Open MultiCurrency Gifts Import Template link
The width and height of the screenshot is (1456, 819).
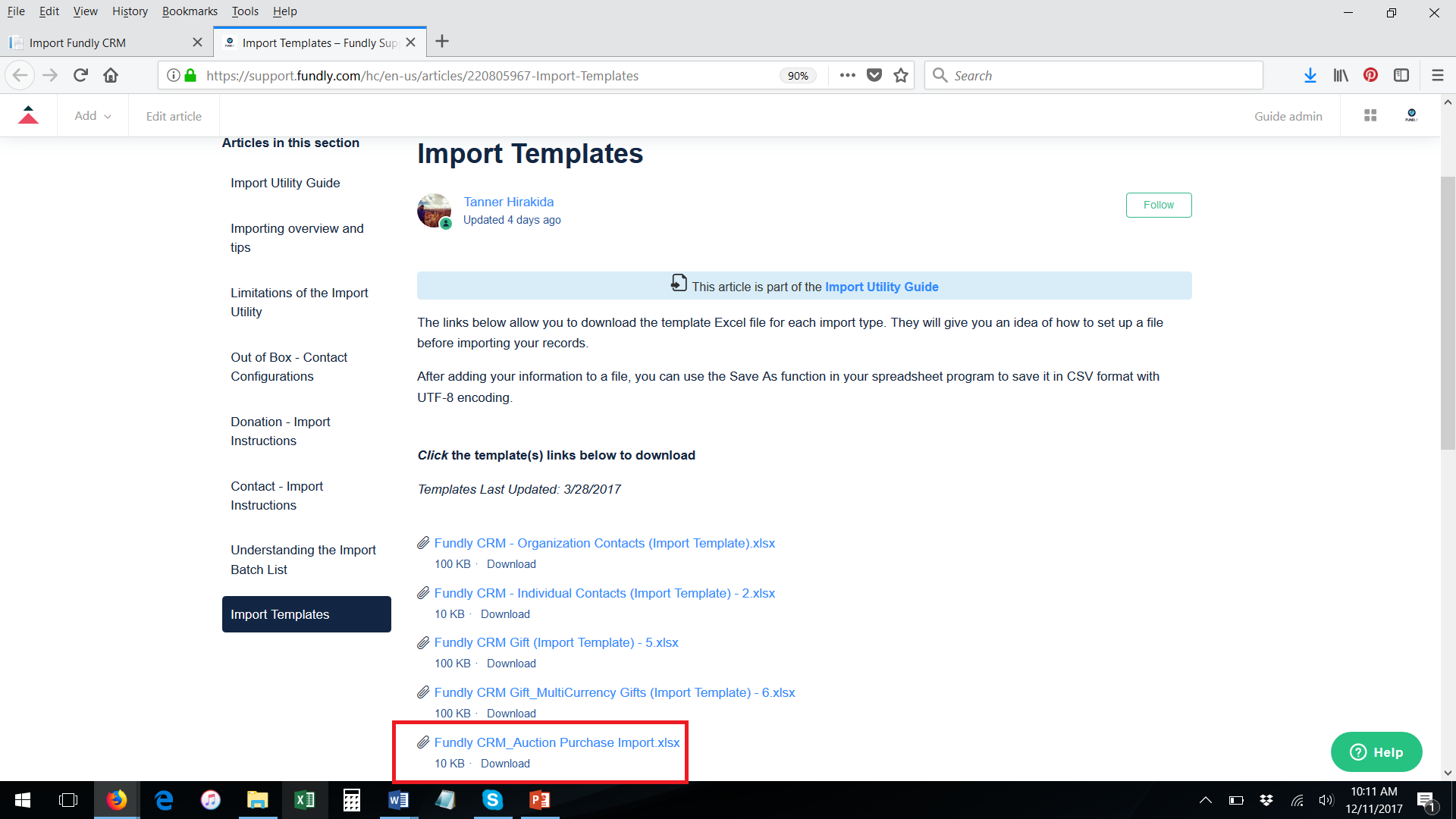(614, 692)
